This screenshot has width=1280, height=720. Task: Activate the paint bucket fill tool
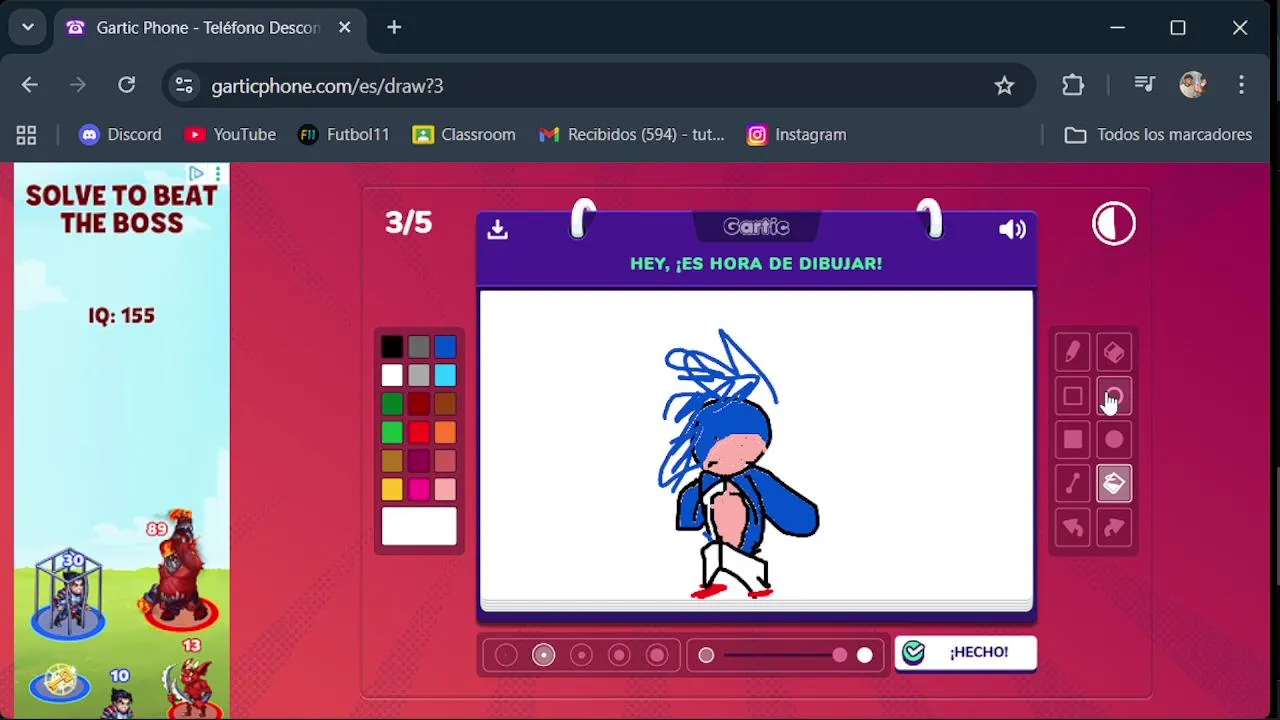(1114, 484)
